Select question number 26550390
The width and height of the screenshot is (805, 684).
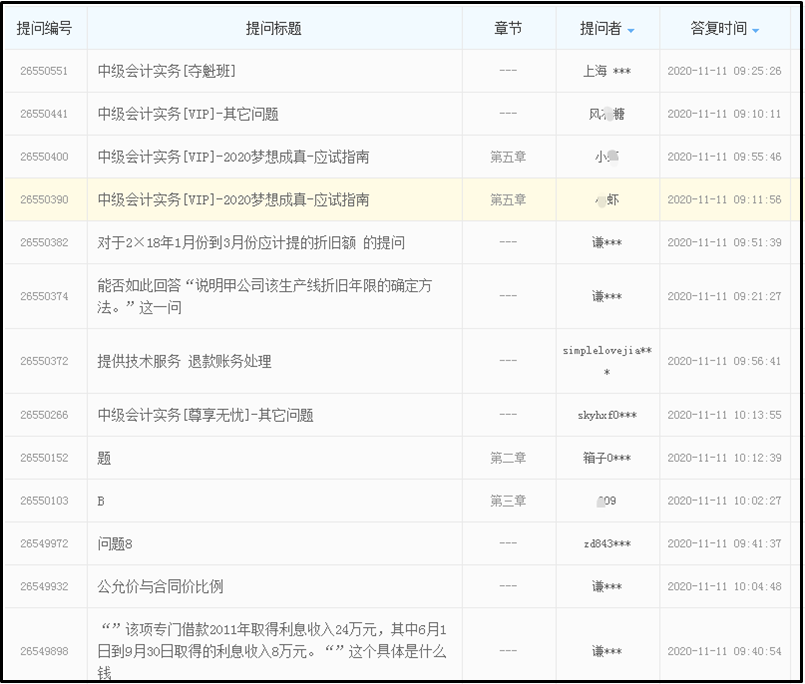(44, 199)
